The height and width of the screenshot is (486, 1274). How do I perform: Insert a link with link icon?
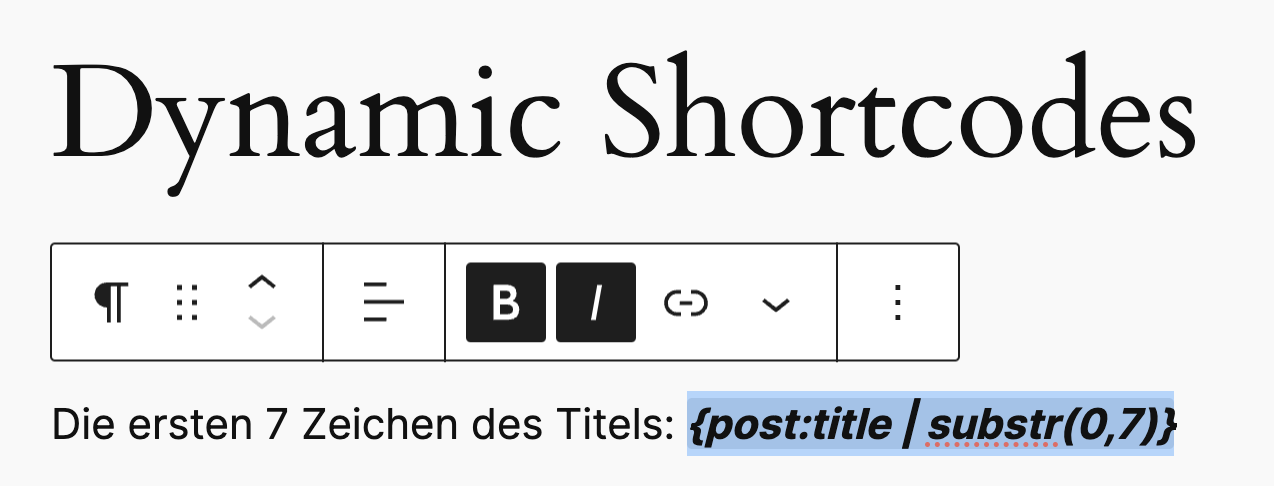[686, 302]
